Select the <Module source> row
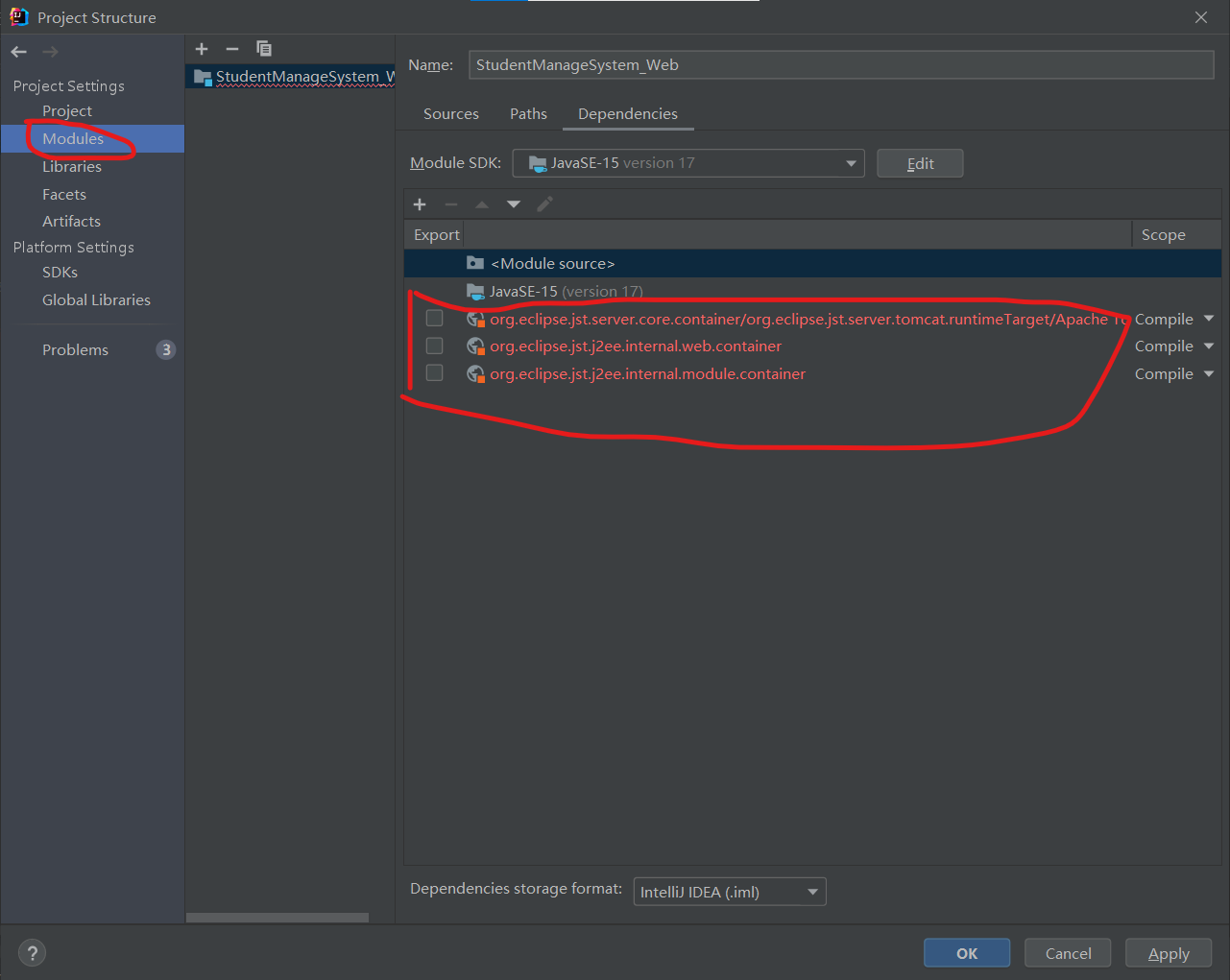 coord(812,263)
